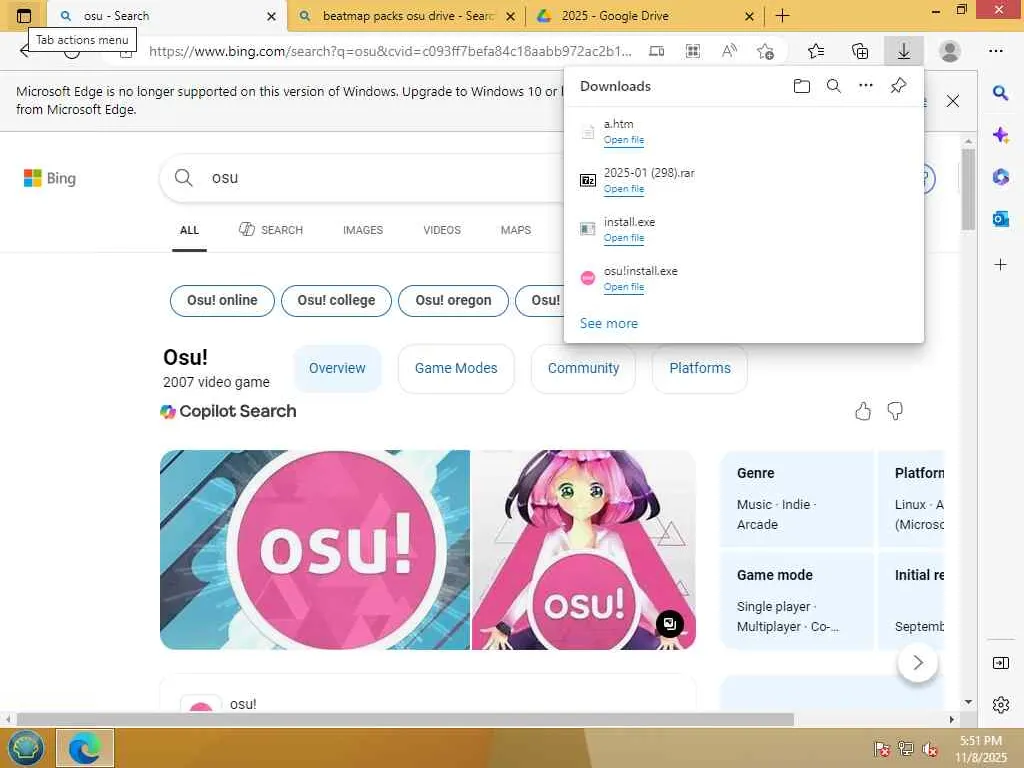The width and height of the screenshot is (1024, 768).
Task: Open sidebar settings gear
Action: (1000, 705)
